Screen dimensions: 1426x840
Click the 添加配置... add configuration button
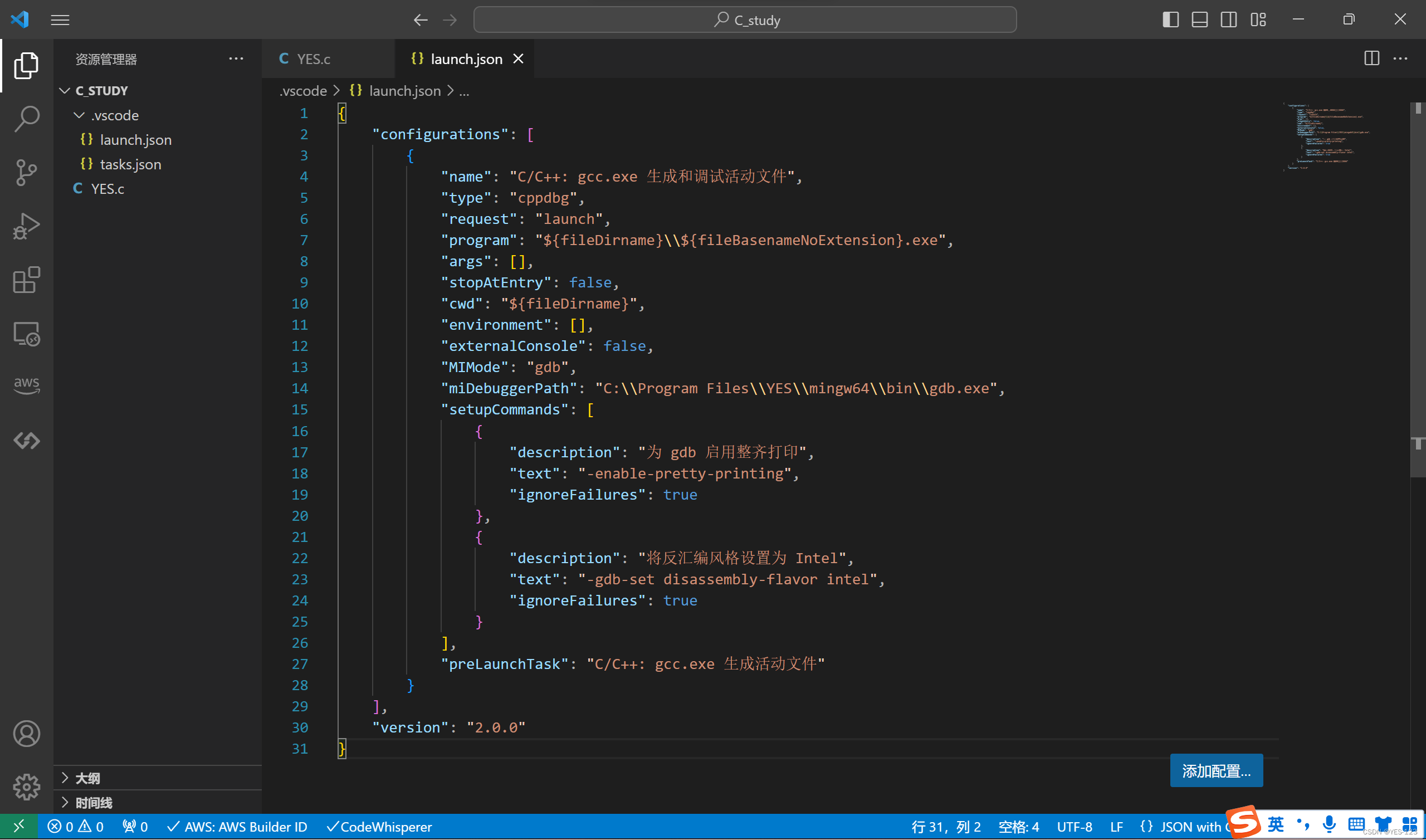[1216, 771]
